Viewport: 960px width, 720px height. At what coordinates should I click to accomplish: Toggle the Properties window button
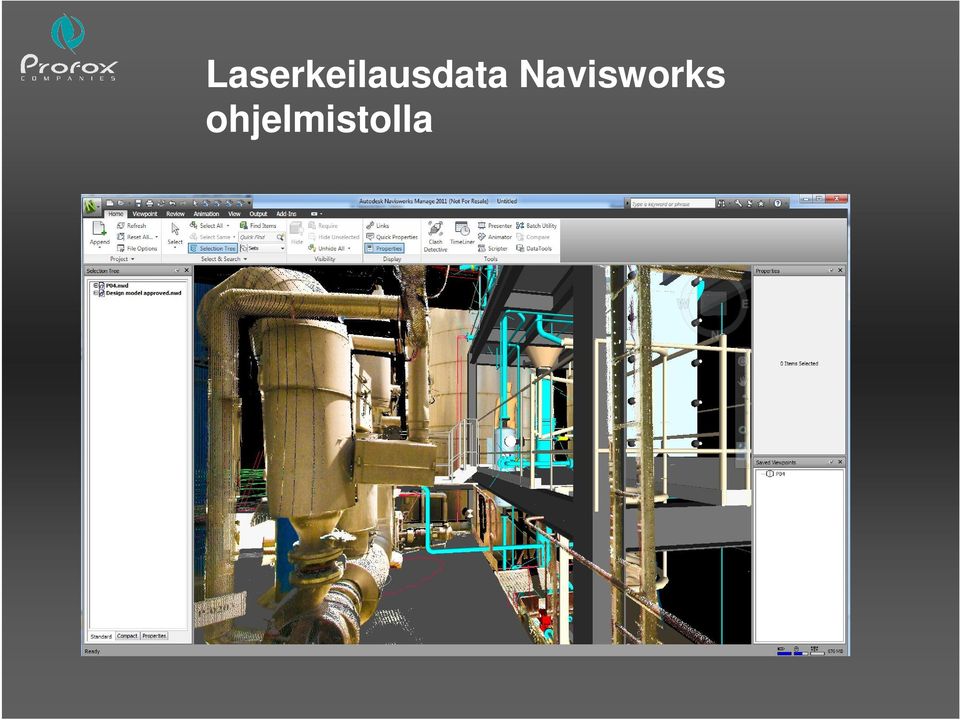tap(384, 249)
